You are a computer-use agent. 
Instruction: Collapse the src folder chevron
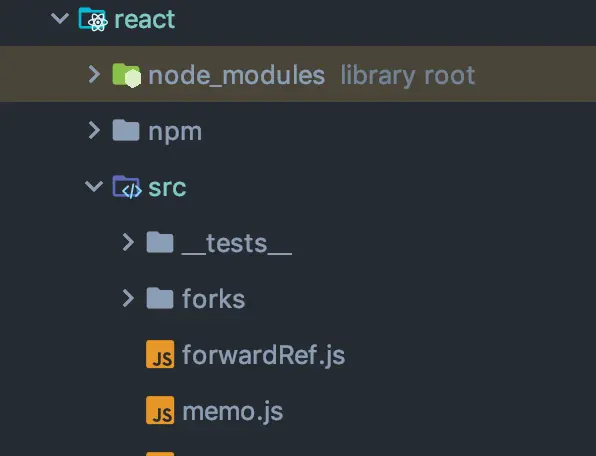[94, 186]
